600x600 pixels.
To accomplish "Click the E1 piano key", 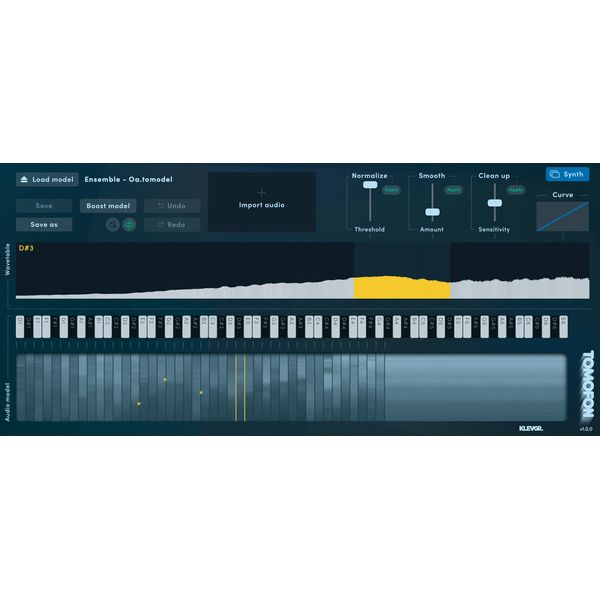I will click(x=37, y=327).
